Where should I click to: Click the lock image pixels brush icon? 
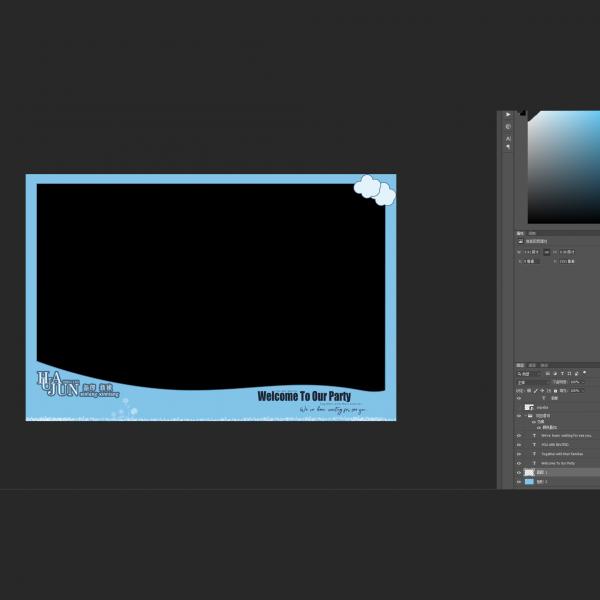tap(535, 390)
